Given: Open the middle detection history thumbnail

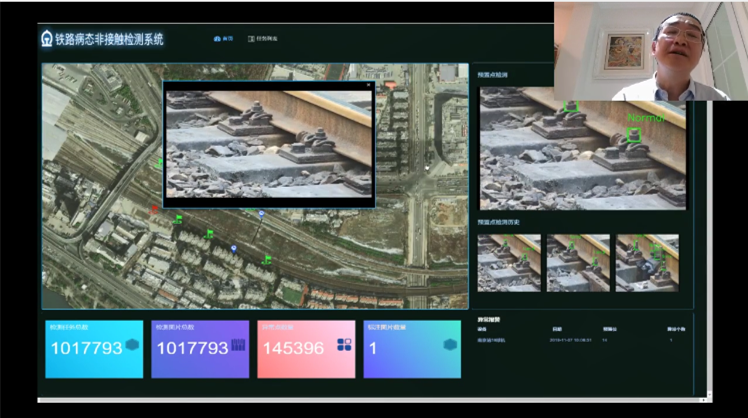Looking at the screenshot, I should point(578,263).
